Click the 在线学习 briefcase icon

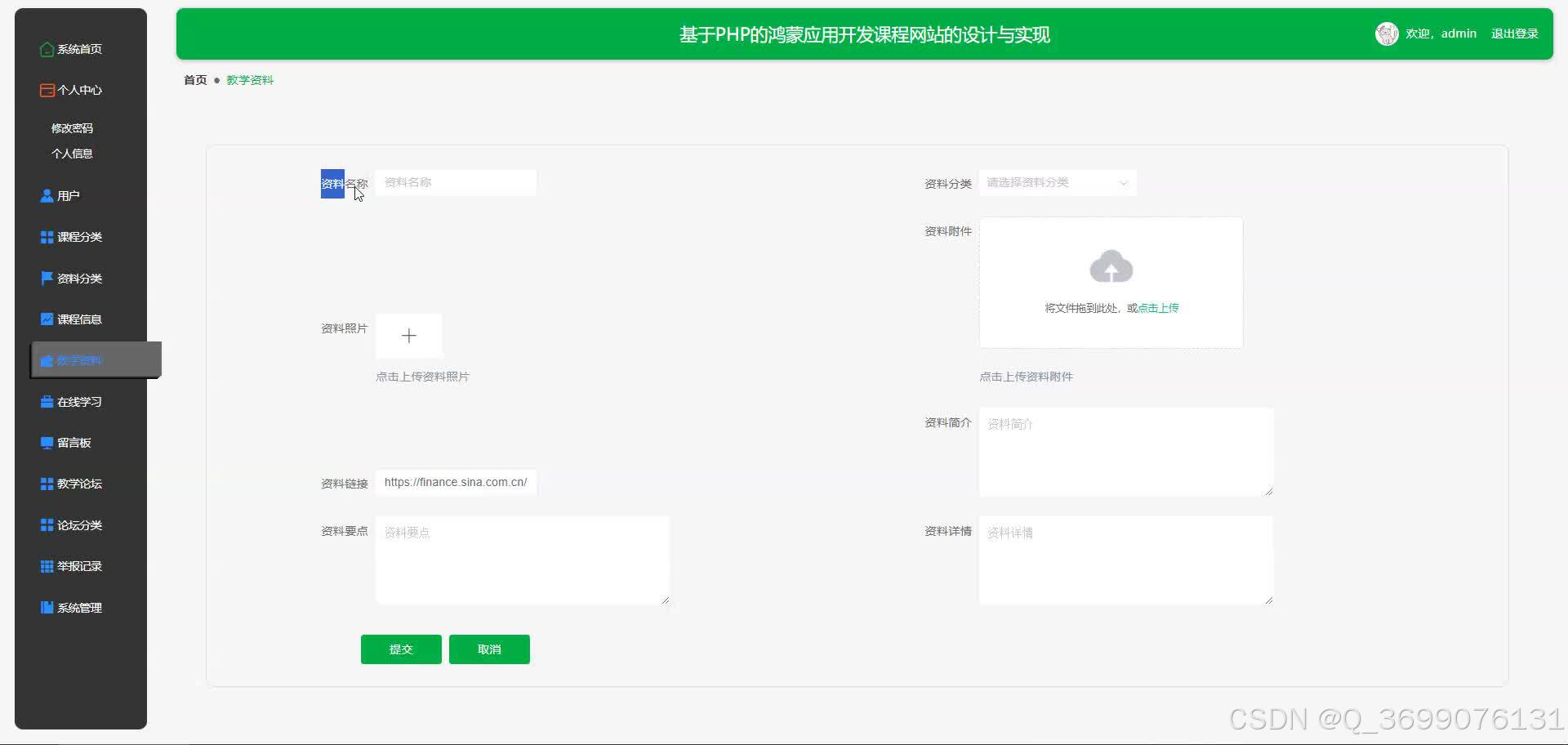click(x=47, y=402)
